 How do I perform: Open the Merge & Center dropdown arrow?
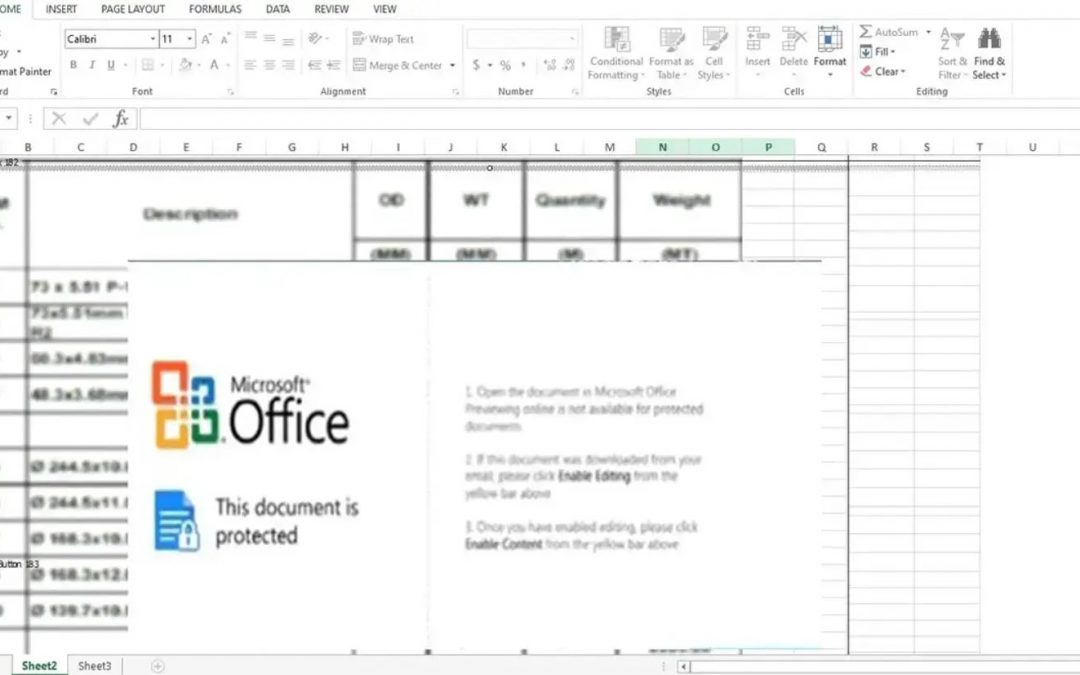tap(453, 65)
